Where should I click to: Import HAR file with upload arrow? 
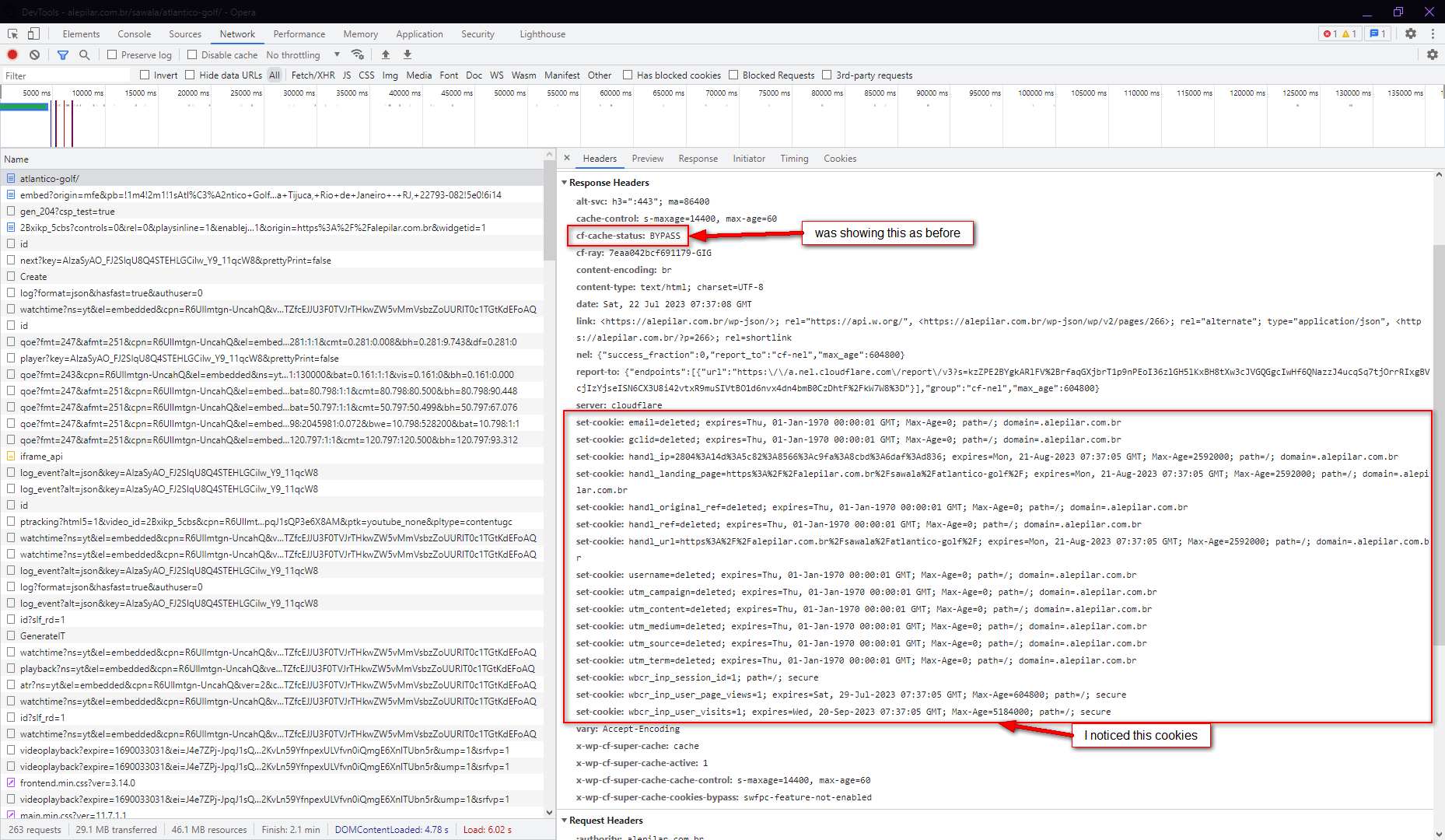pyautogui.click(x=386, y=54)
